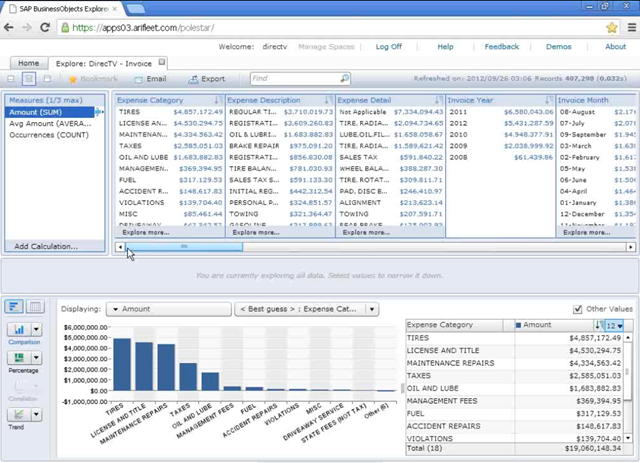Select TIRES in the Expense Category facet

pyautogui.click(x=171, y=112)
